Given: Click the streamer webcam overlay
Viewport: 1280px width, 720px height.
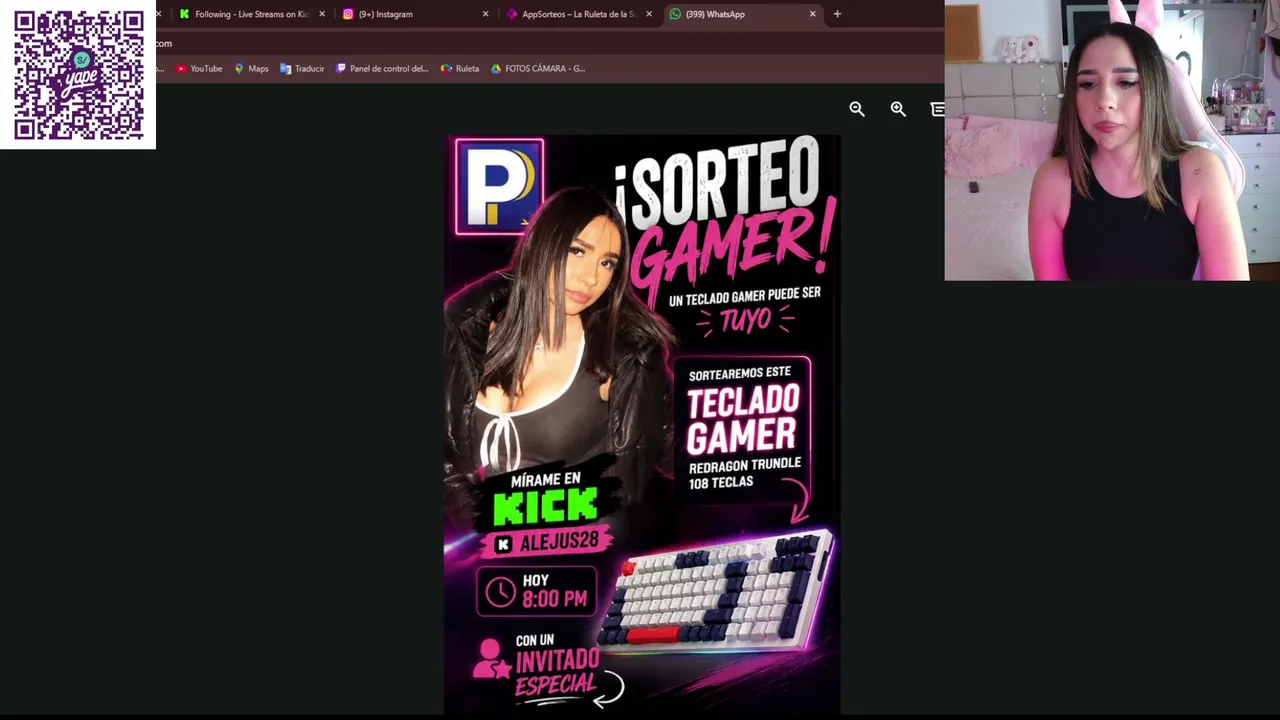Looking at the screenshot, I should [1112, 140].
